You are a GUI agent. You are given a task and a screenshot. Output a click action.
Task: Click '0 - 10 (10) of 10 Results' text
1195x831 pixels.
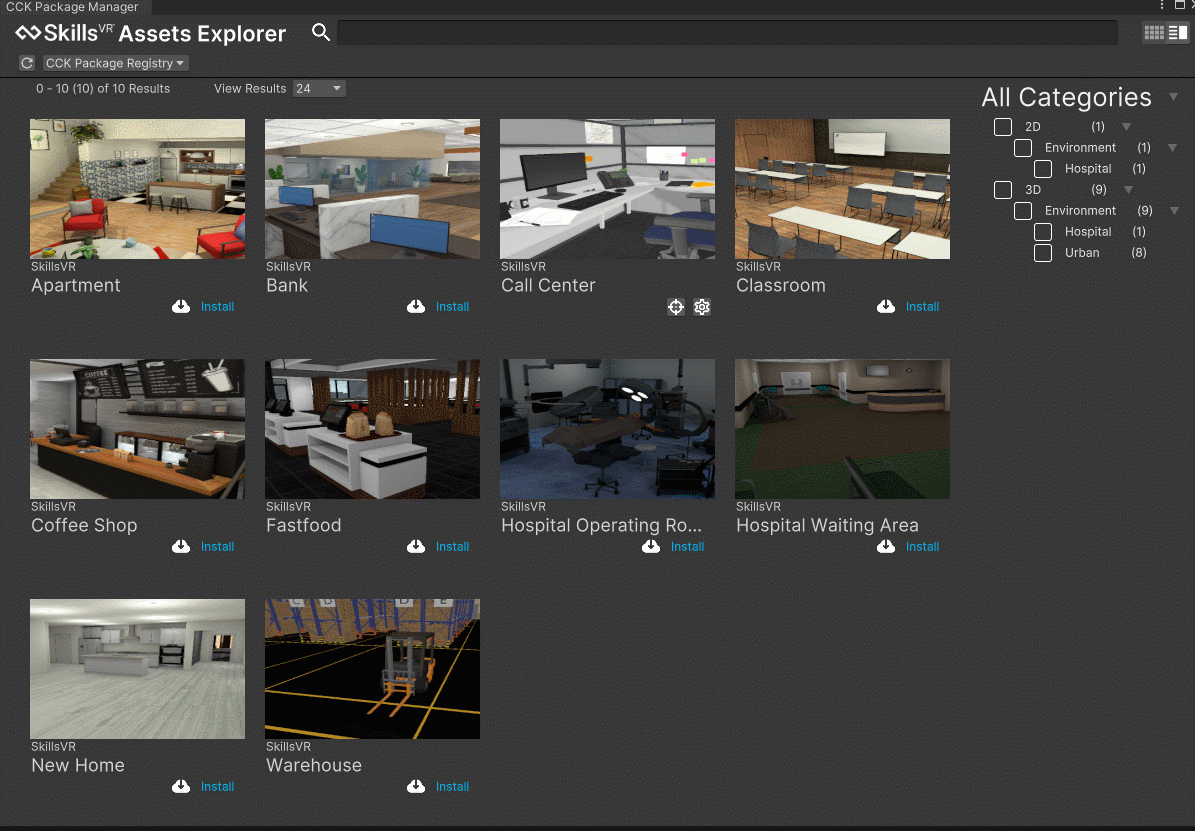[x=103, y=88]
